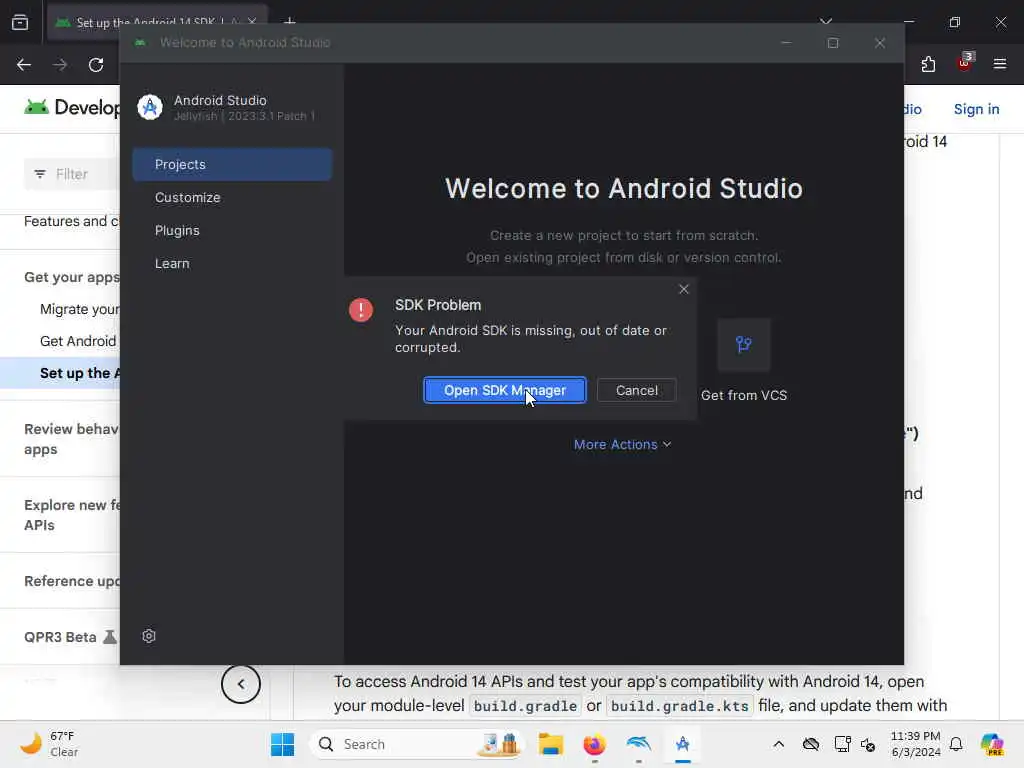Expand the More Actions dropdown

622,444
